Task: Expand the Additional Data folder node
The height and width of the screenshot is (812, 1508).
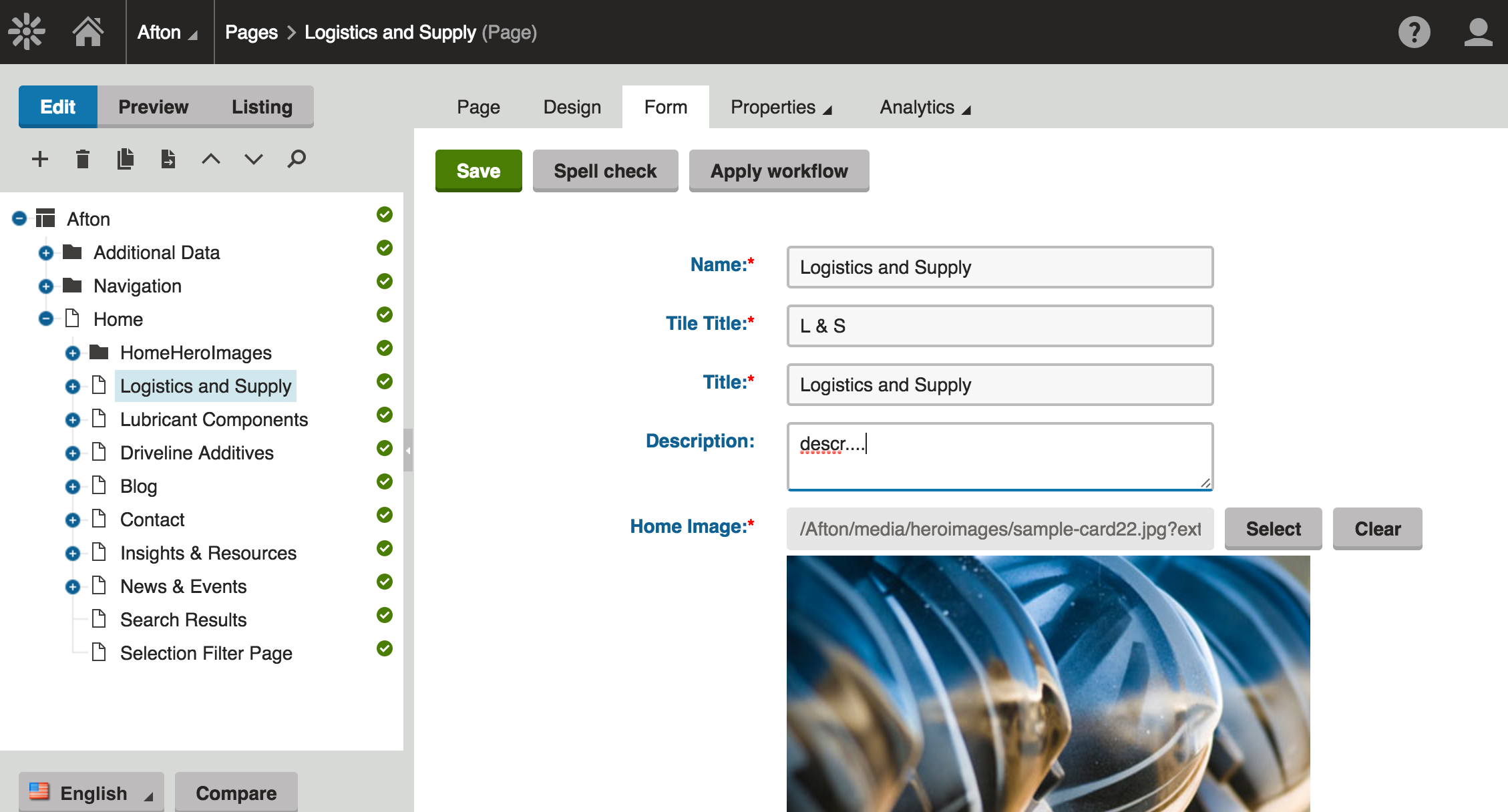Action: (x=46, y=253)
